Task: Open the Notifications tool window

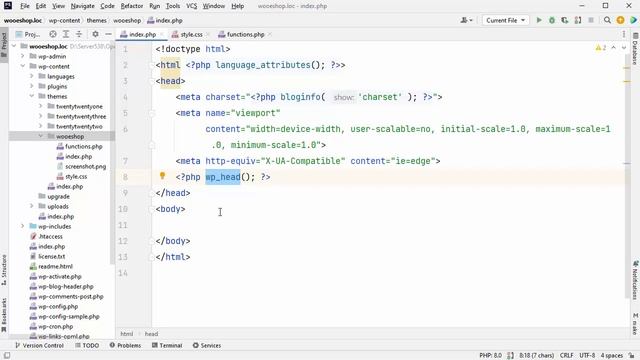Action: pyautogui.click(x=635, y=280)
